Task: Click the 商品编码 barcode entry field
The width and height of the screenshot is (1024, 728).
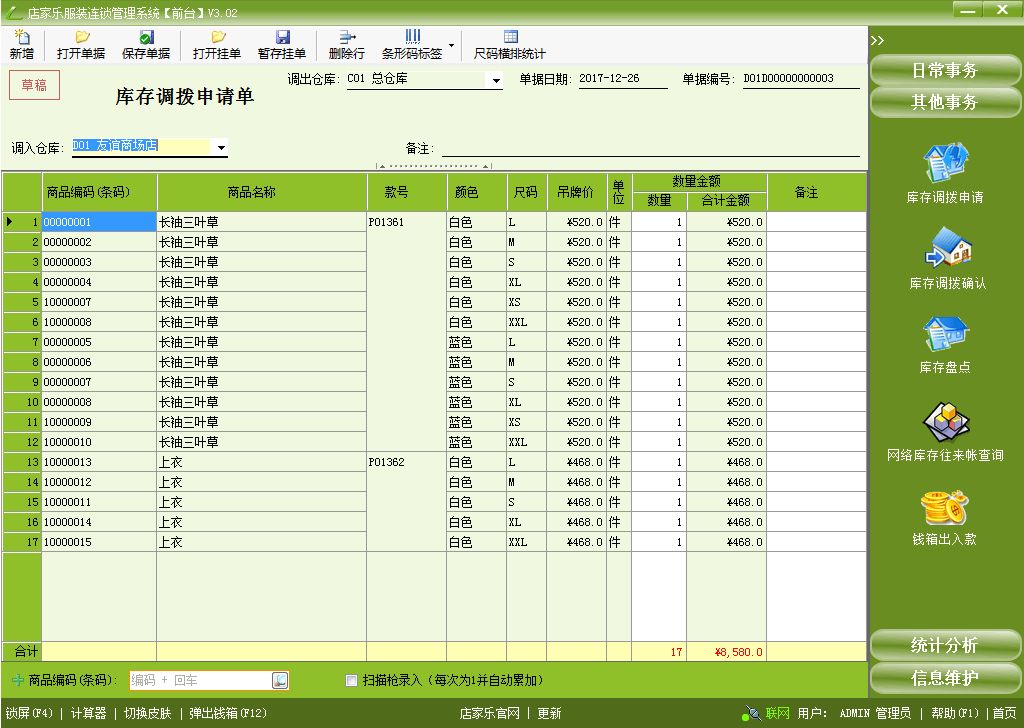Action: point(201,680)
